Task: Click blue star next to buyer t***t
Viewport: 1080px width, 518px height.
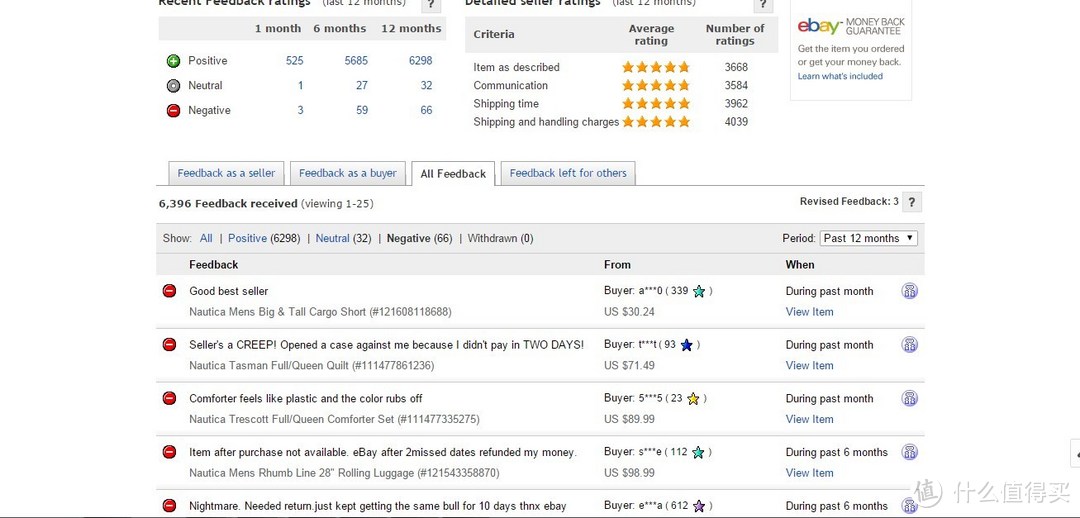Action: (x=687, y=345)
